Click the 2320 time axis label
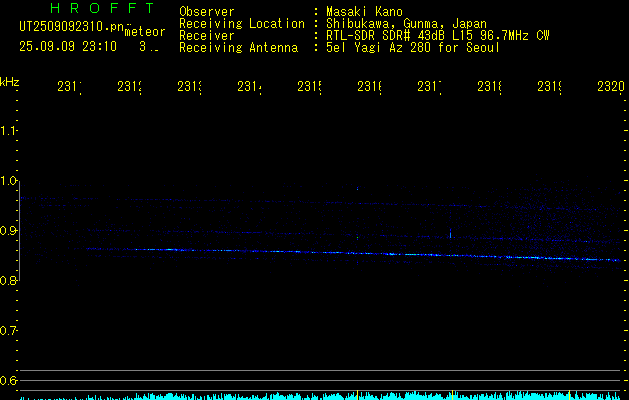 coord(611,86)
